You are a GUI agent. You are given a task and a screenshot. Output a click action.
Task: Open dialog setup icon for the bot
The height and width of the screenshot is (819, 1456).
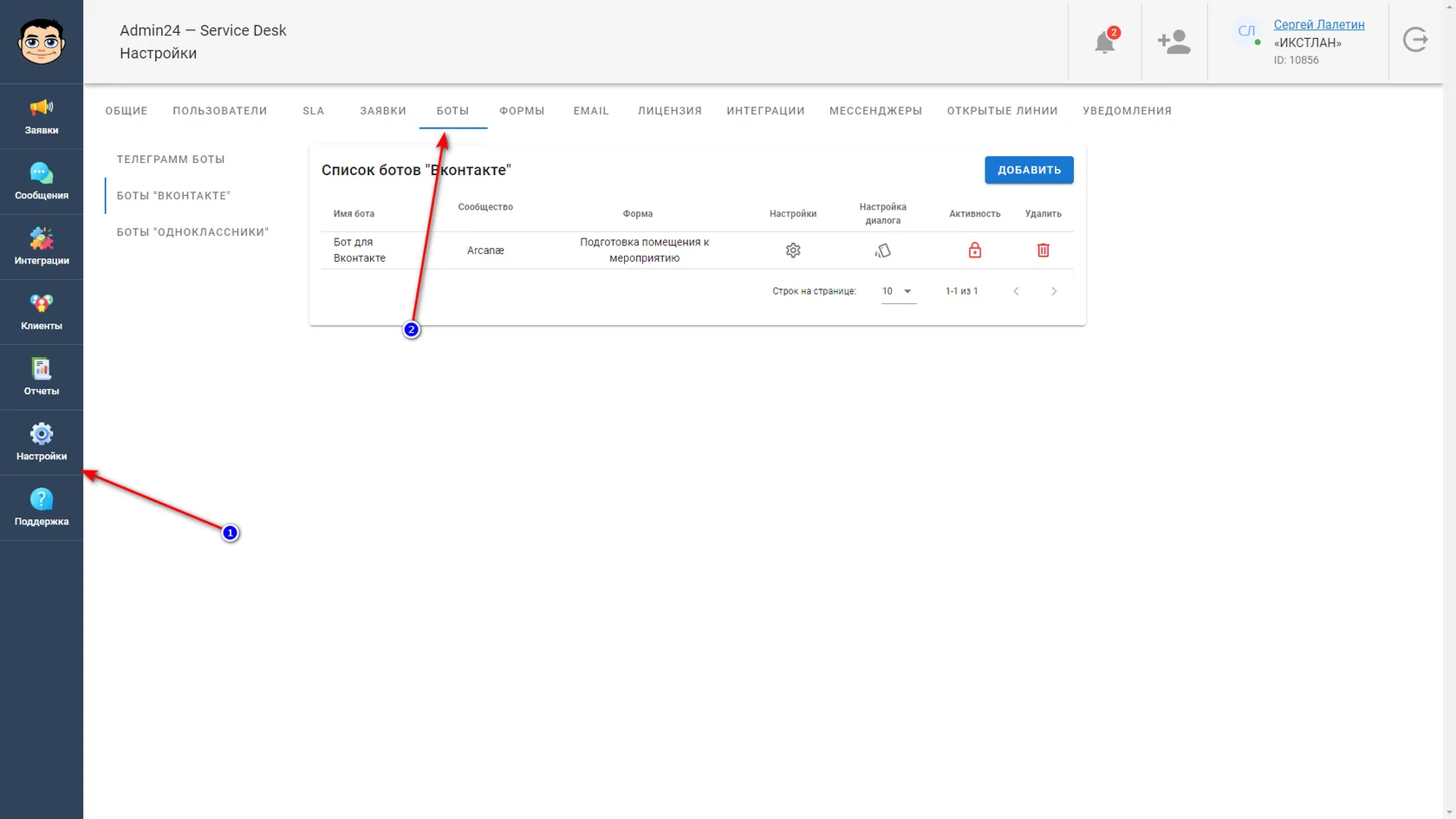pyautogui.click(x=882, y=250)
